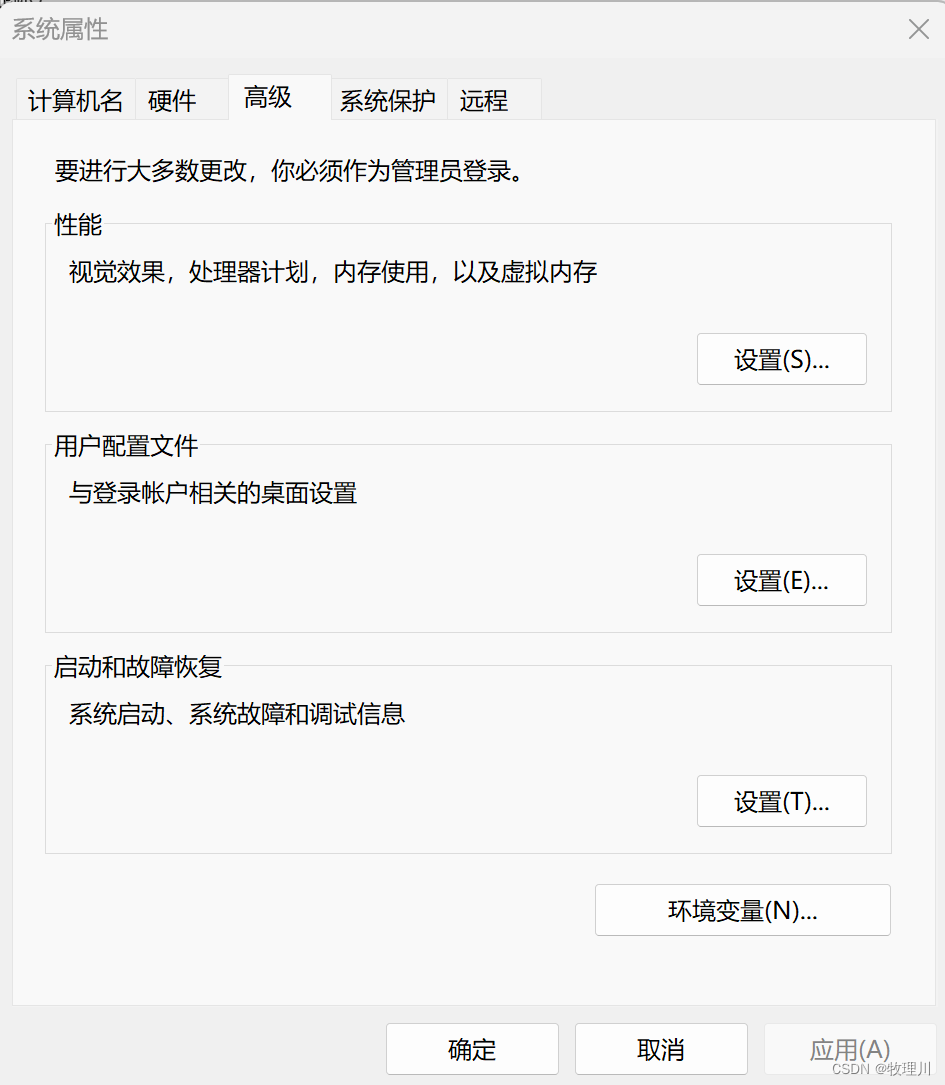Screen dimensions: 945x1085
Task: Open the 远程 tab
Action: pos(494,101)
